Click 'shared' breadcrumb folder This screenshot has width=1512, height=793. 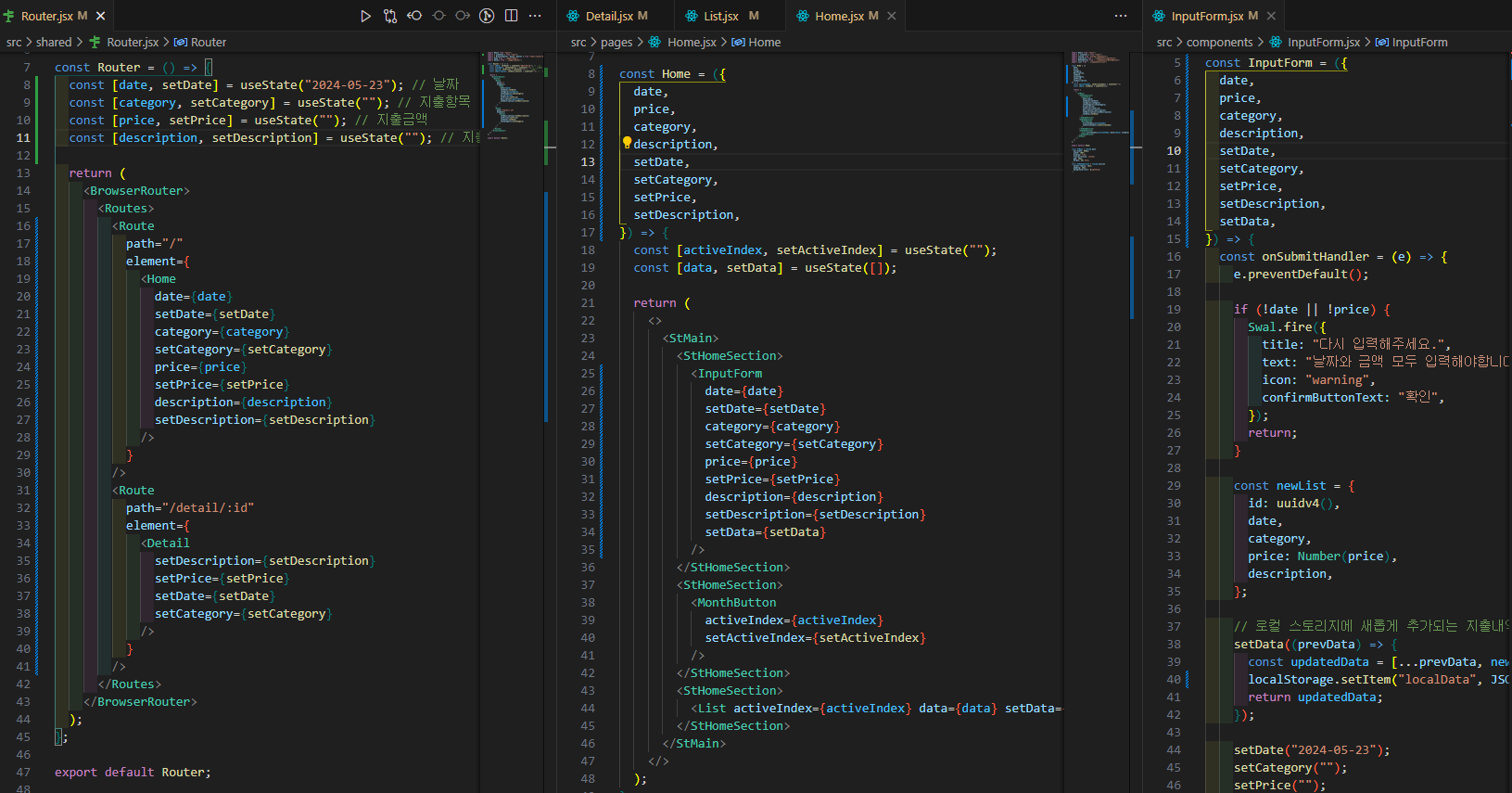click(54, 42)
